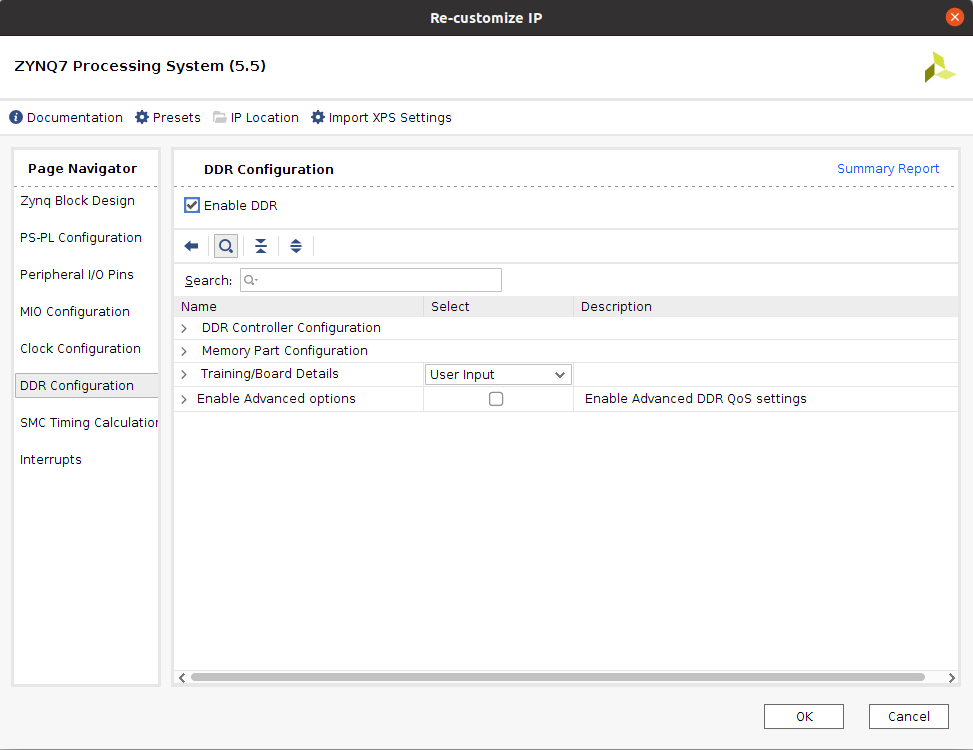Image resolution: width=973 pixels, height=750 pixels.
Task: Click the Cancel button
Action: tap(908, 717)
